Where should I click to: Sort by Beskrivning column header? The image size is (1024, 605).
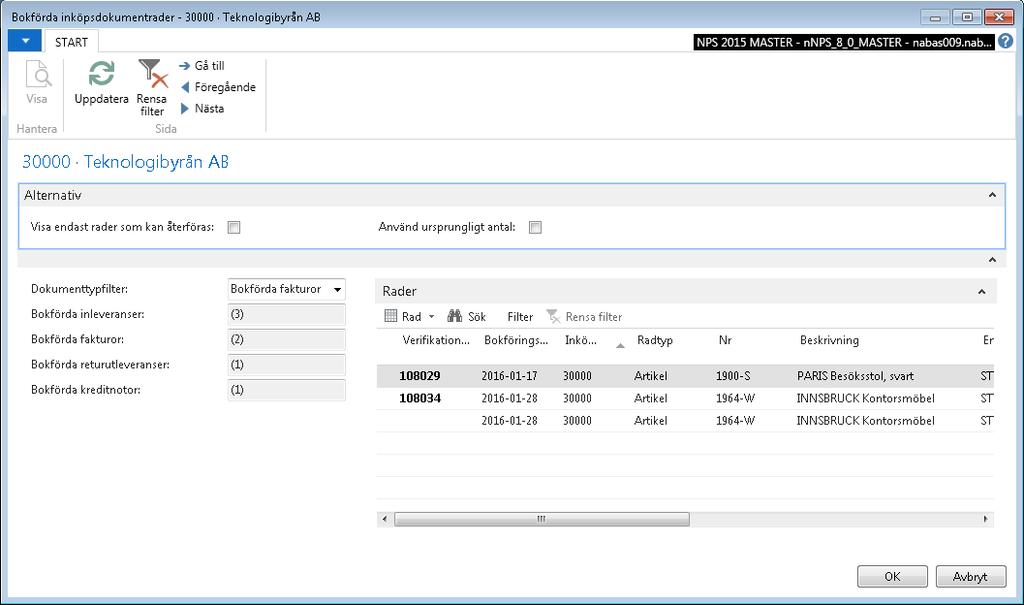pos(829,340)
